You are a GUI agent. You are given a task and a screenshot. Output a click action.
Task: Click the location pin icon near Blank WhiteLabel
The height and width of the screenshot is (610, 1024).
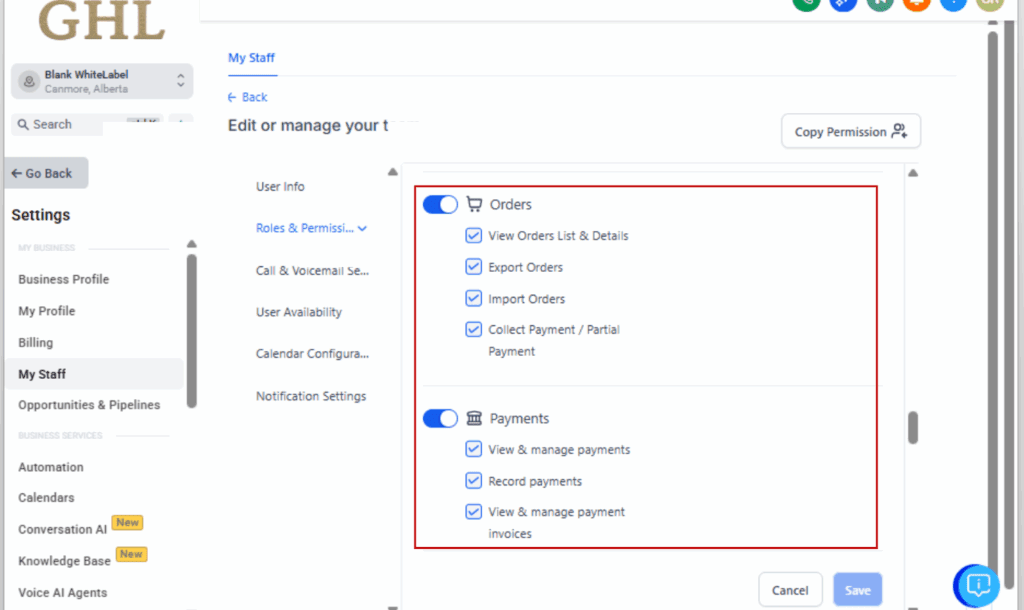click(27, 81)
